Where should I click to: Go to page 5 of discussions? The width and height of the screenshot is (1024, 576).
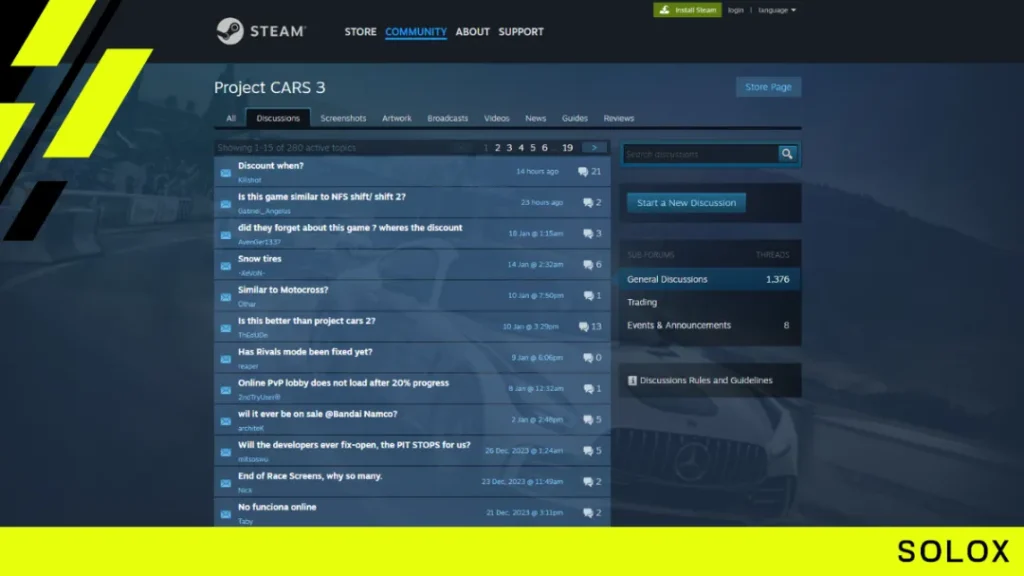coord(532,148)
